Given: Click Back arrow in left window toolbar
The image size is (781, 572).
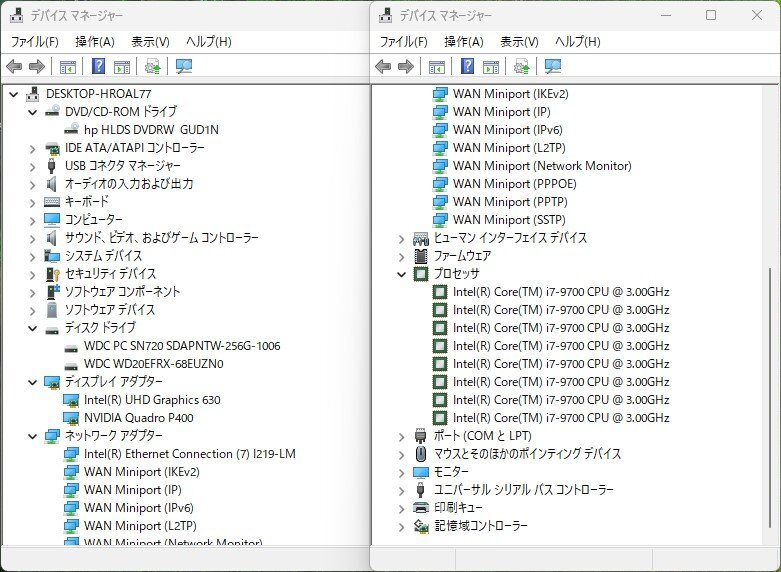Looking at the screenshot, I should (x=14, y=66).
